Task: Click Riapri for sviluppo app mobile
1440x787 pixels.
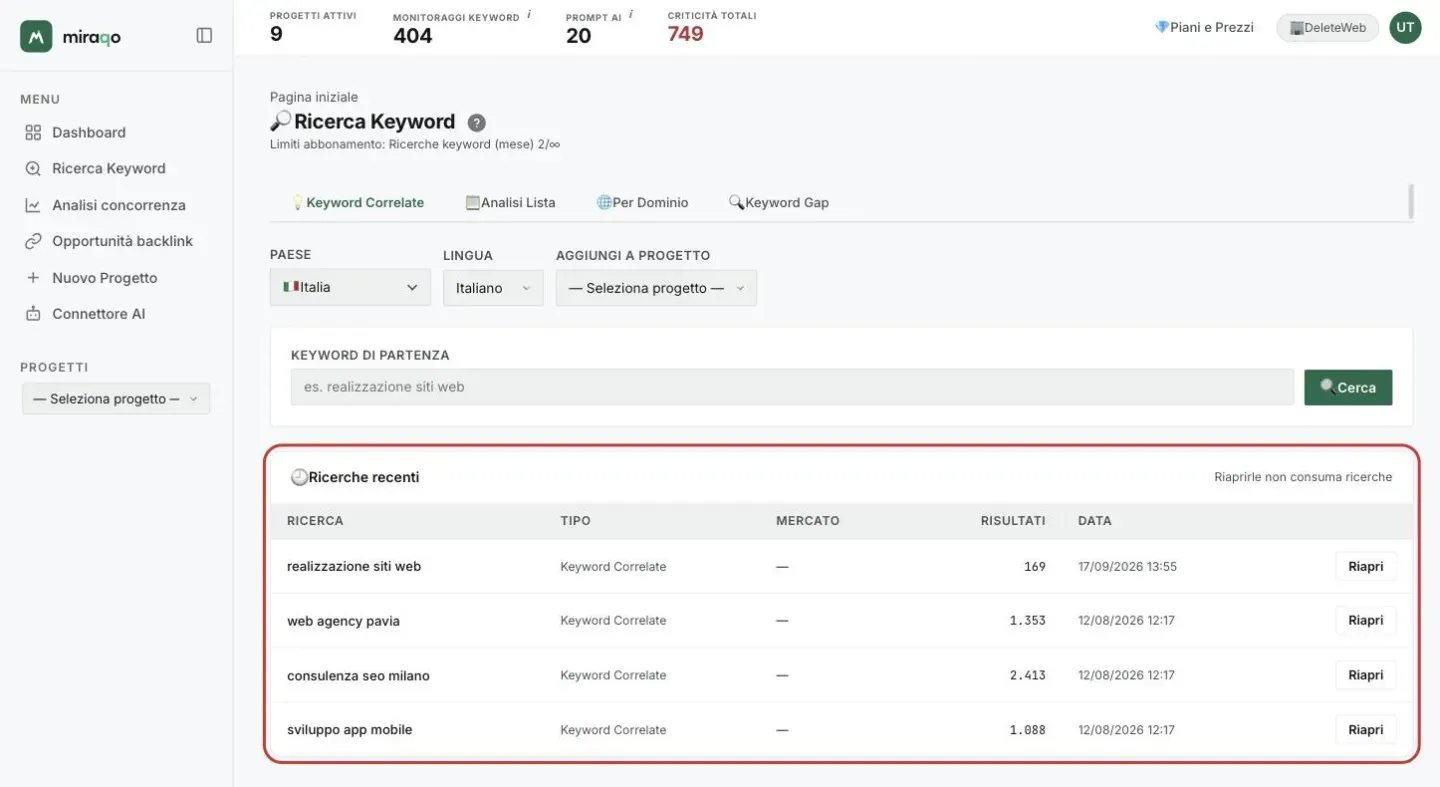Action: (x=1365, y=730)
